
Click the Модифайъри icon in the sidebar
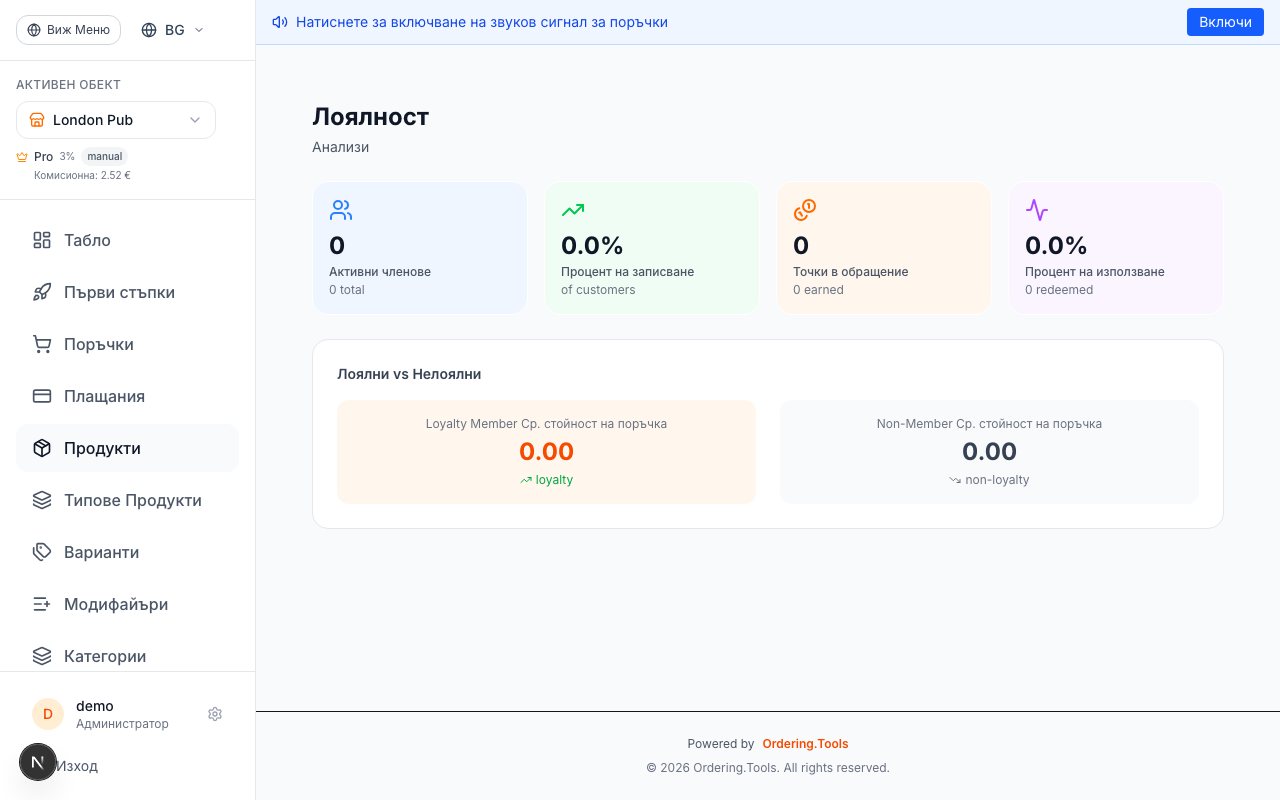click(x=41, y=604)
